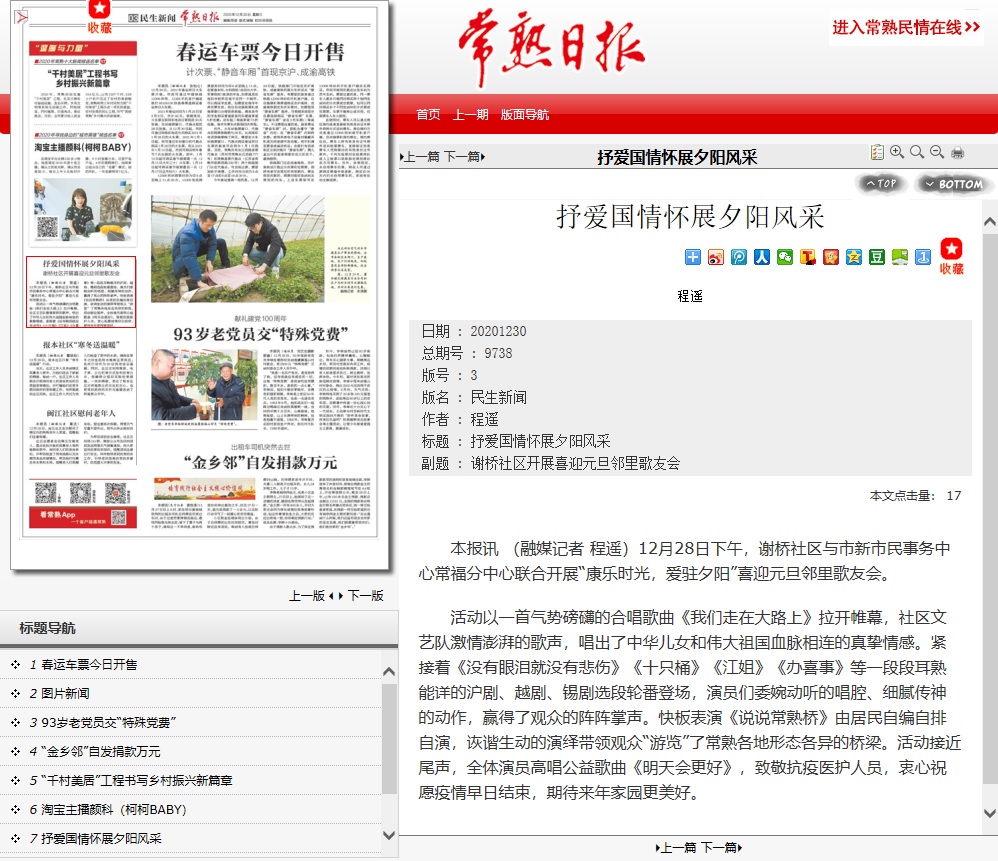Click down arrow of title list scrollbar
Viewport: 998px width, 861px height.
coord(390,835)
